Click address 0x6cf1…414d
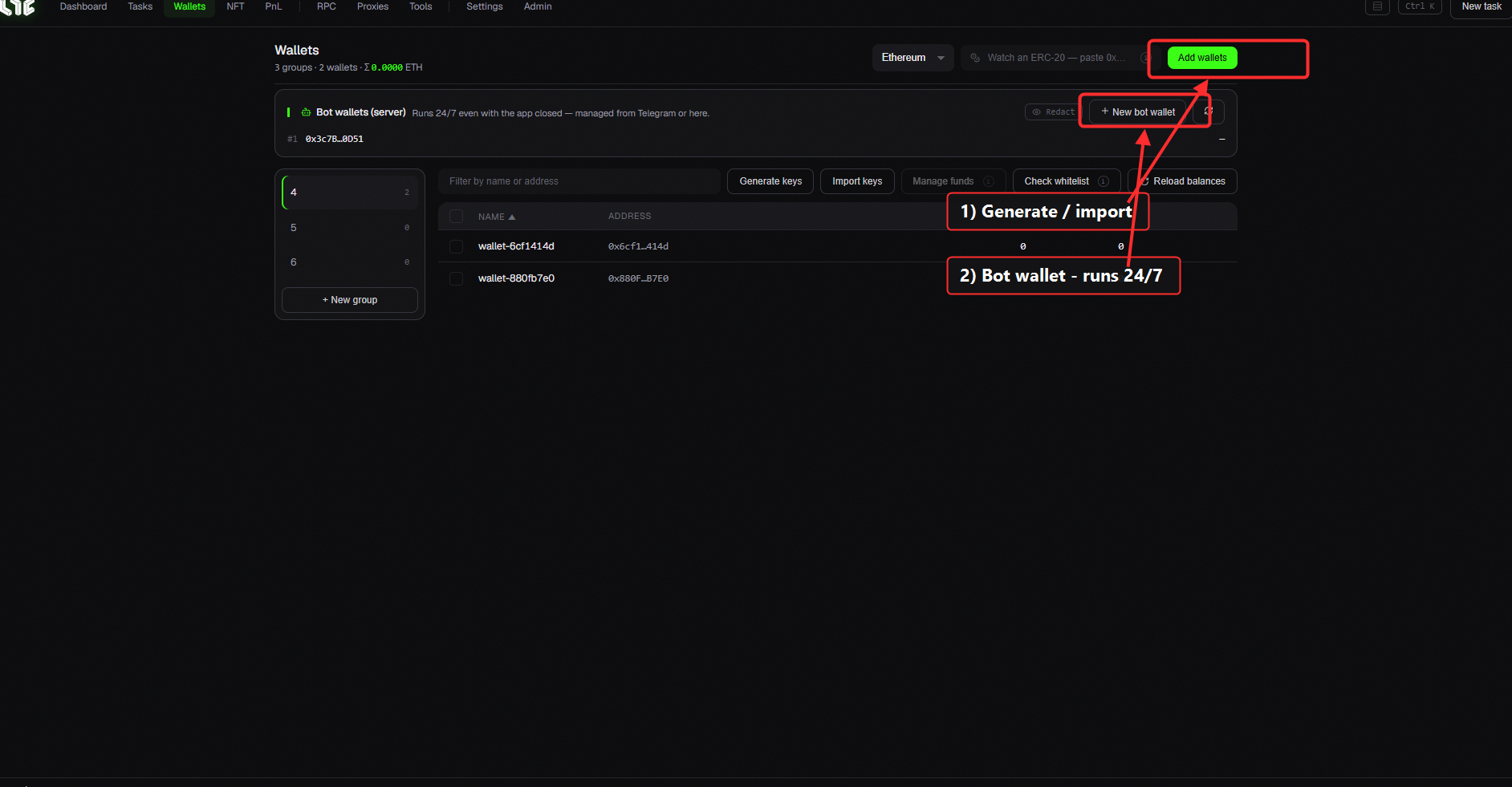1512x787 pixels. pyautogui.click(x=638, y=246)
